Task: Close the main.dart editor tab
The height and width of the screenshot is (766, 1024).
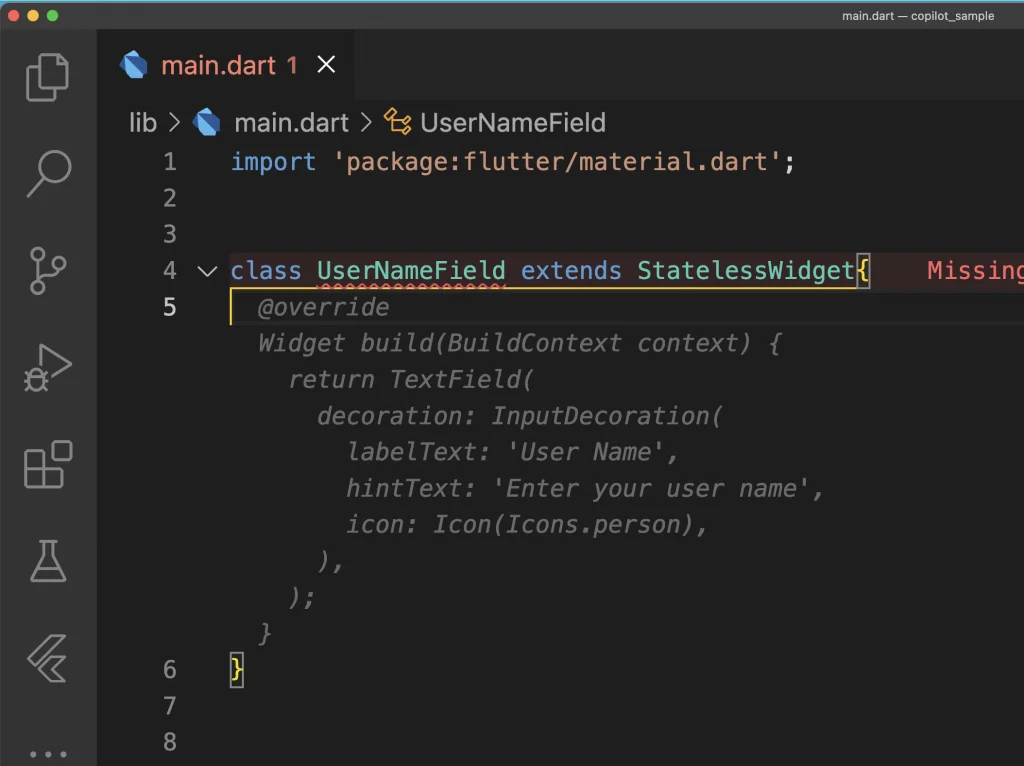Action: coord(326,65)
